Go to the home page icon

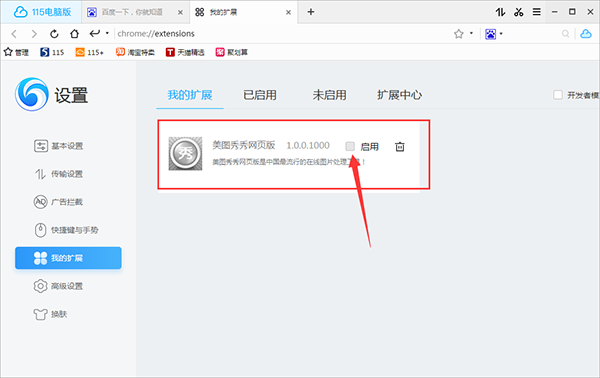point(74,34)
